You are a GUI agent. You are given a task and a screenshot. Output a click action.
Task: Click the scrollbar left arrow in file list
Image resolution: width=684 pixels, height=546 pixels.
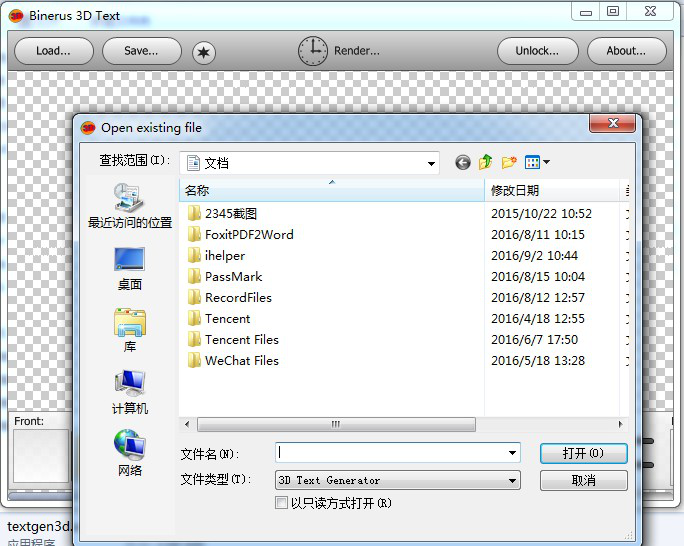pos(187,424)
